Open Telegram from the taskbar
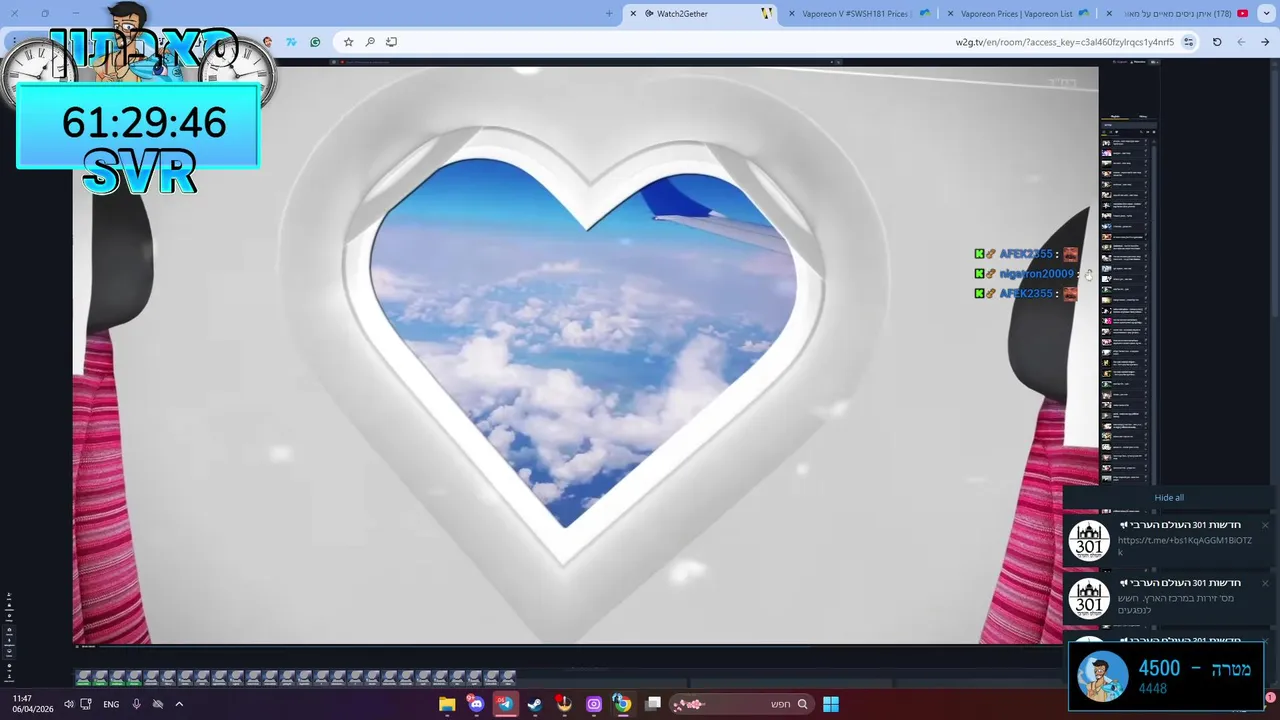 pyautogui.click(x=506, y=704)
